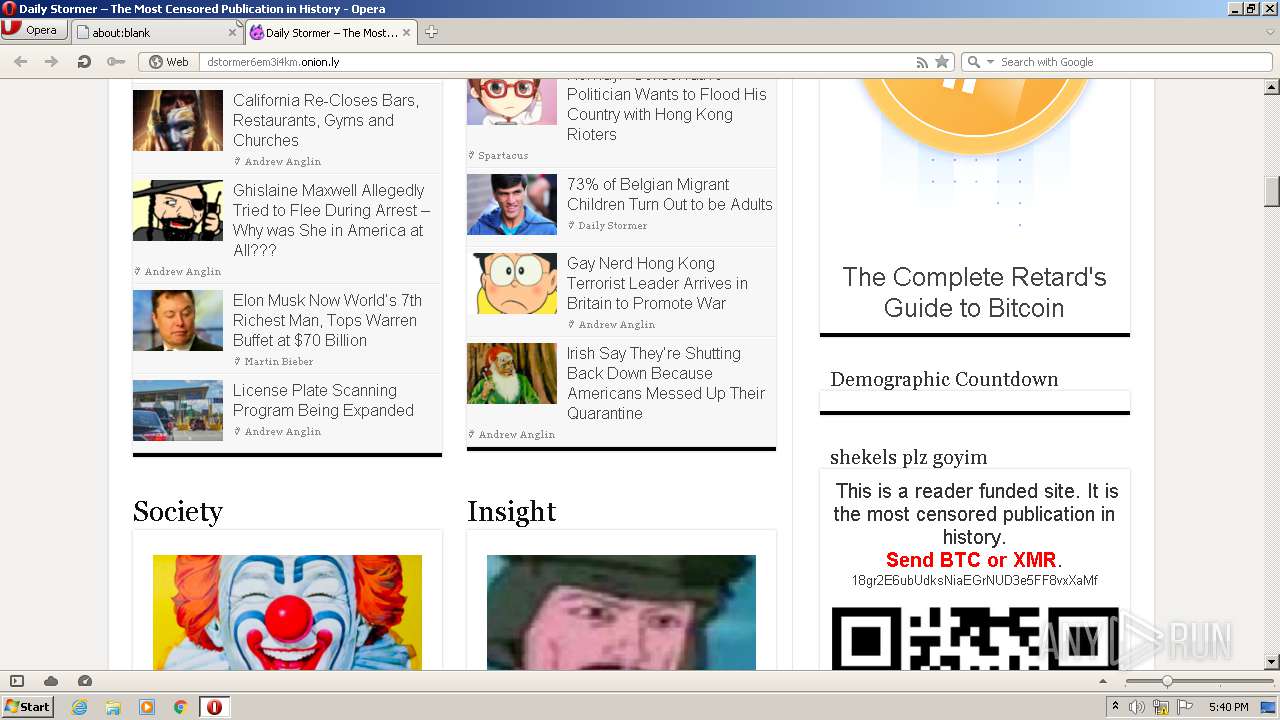Click the vertical scrollbar thumb

1272,191
